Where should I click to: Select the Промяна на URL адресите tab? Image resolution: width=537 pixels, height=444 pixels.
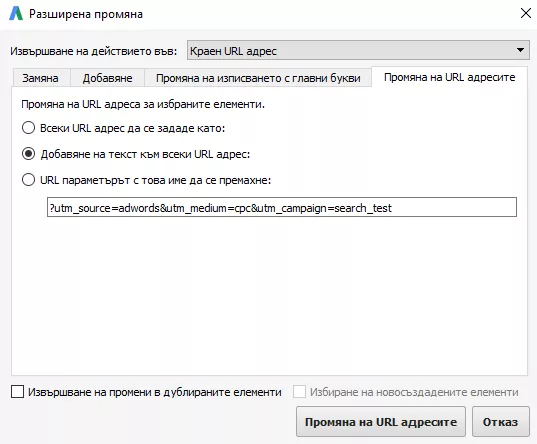pyautogui.click(x=449, y=77)
